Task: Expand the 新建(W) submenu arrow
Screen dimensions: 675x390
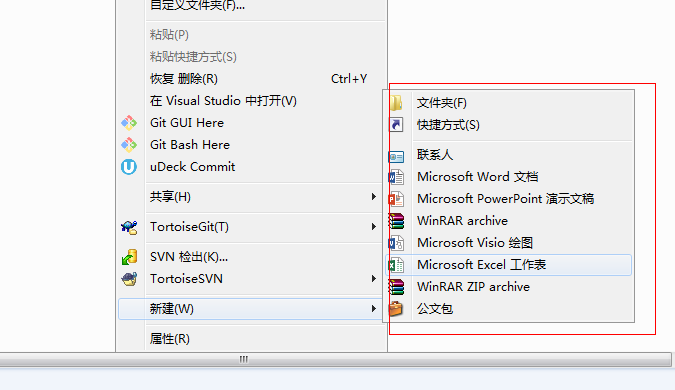Action: pos(374,309)
